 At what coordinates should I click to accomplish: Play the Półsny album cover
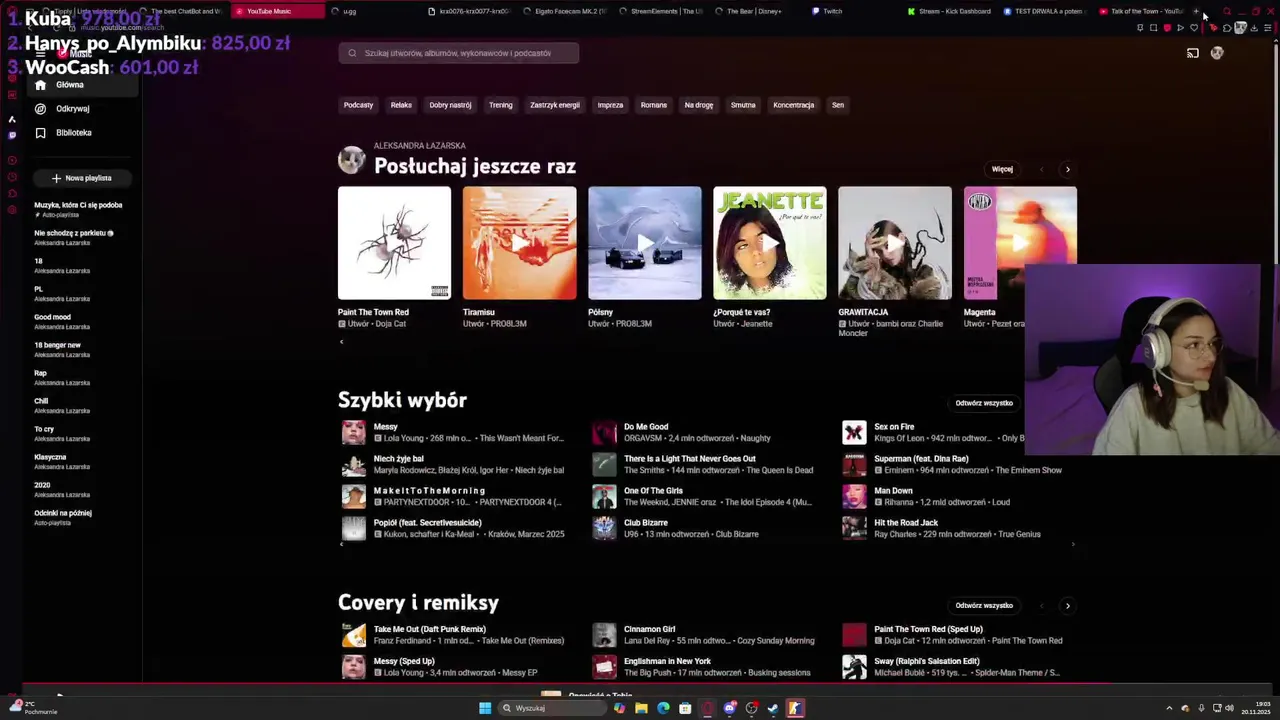[645, 243]
